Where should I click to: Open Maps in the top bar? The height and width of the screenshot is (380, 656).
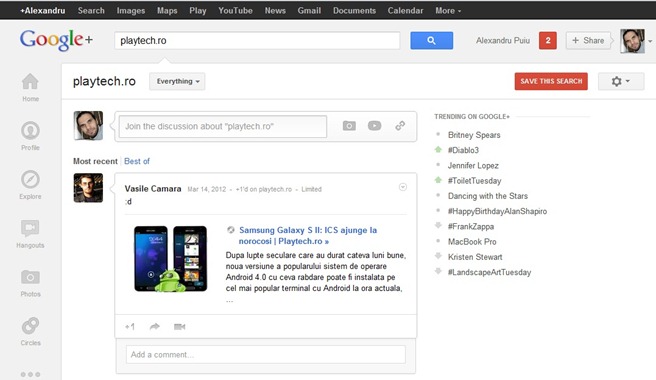coord(167,10)
